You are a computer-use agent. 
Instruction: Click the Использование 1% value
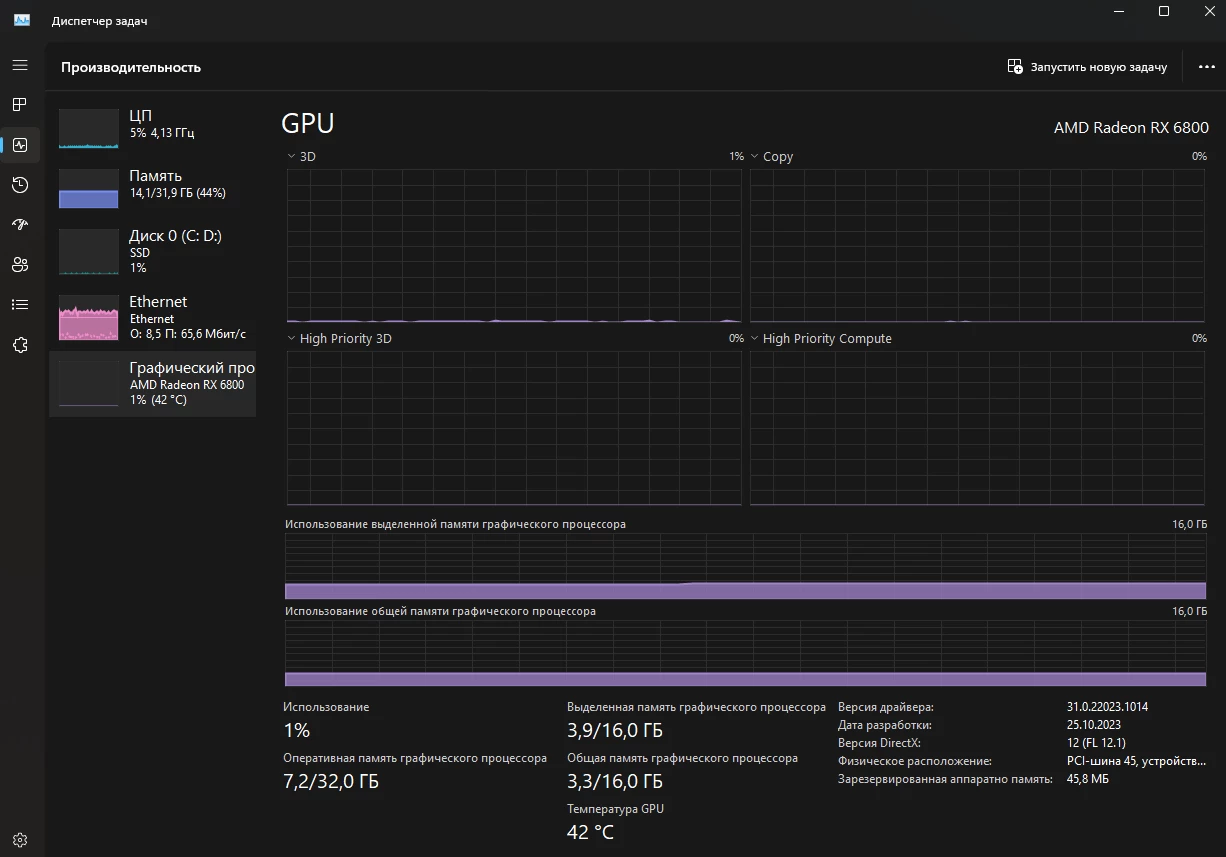[x=297, y=731]
